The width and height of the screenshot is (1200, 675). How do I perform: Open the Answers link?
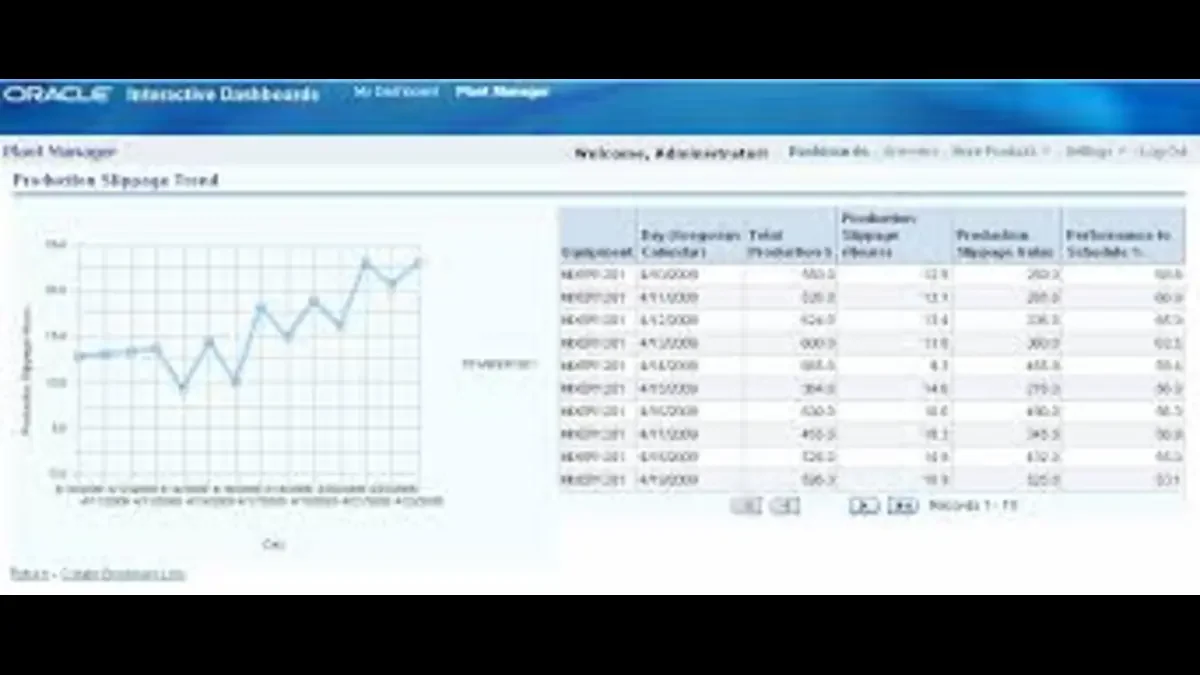[911, 151]
